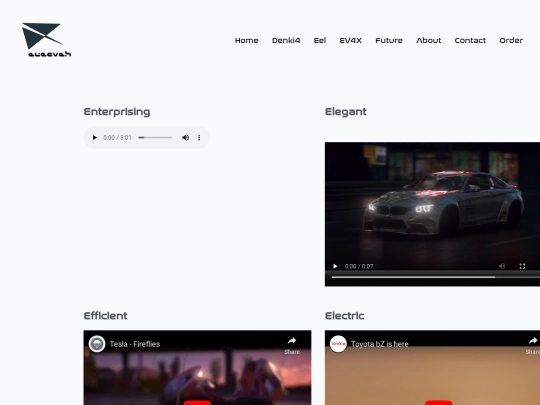Mute the audio player volume

coord(185,138)
